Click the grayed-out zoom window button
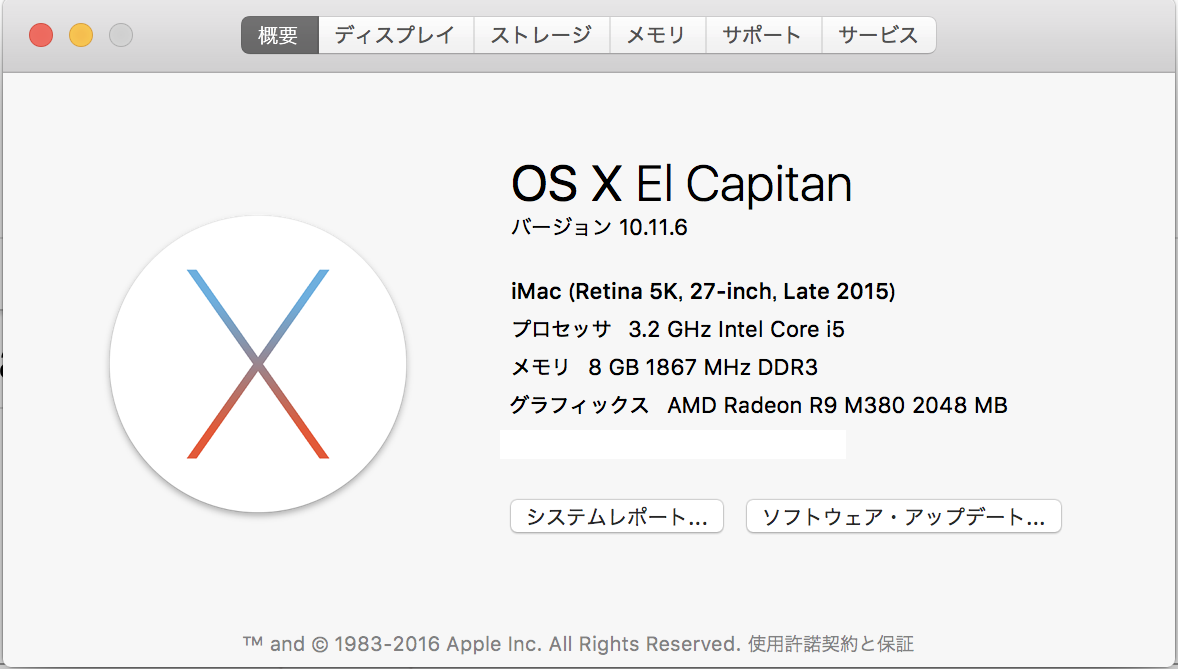This screenshot has height=669, width=1178. click(121, 35)
